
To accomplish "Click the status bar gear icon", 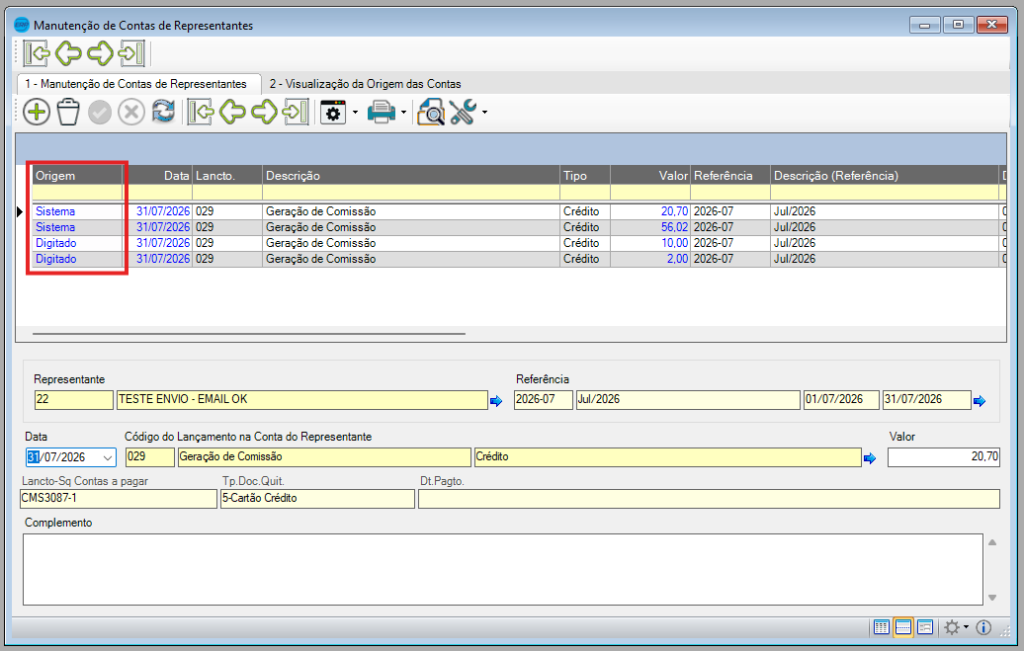I will (x=952, y=627).
